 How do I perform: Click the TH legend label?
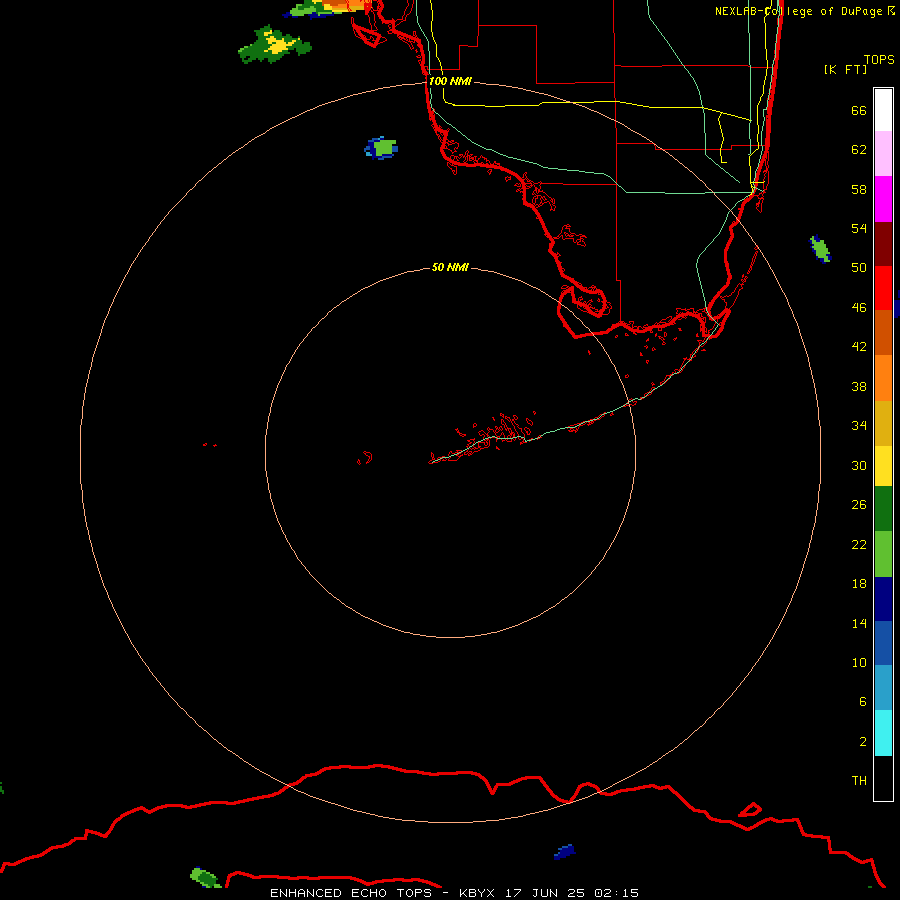(859, 781)
